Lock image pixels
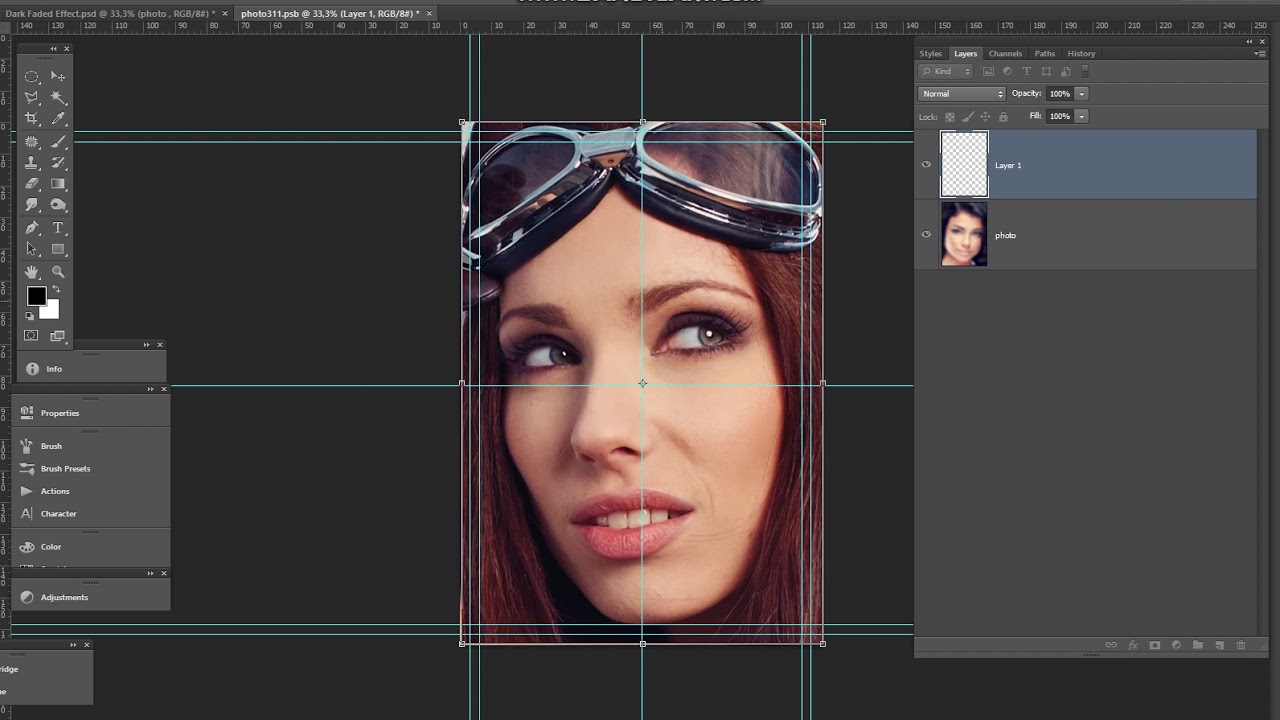The height and width of the screenshot is (720, 1280). [968, 117]
